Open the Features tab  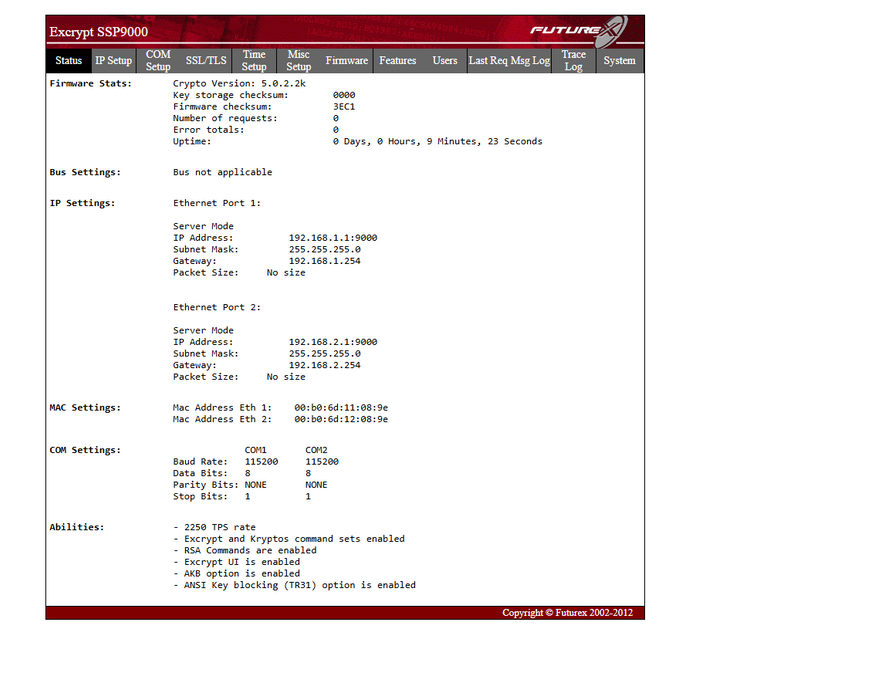tap(397, 60)
